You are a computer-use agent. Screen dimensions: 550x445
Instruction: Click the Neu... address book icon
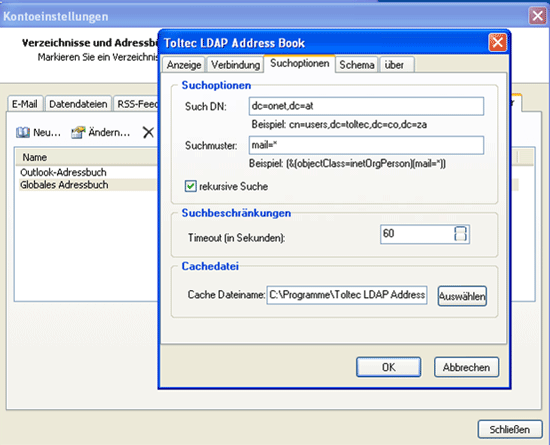[23, 133]
